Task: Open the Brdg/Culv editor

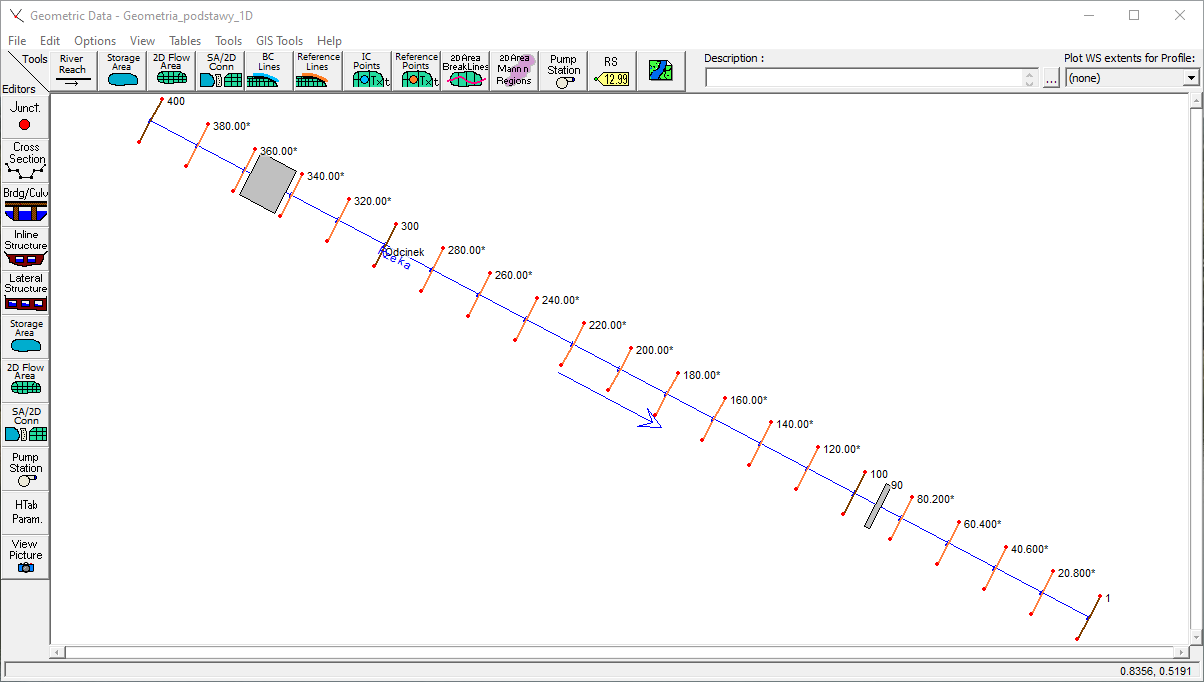Action: pos(26,205)
